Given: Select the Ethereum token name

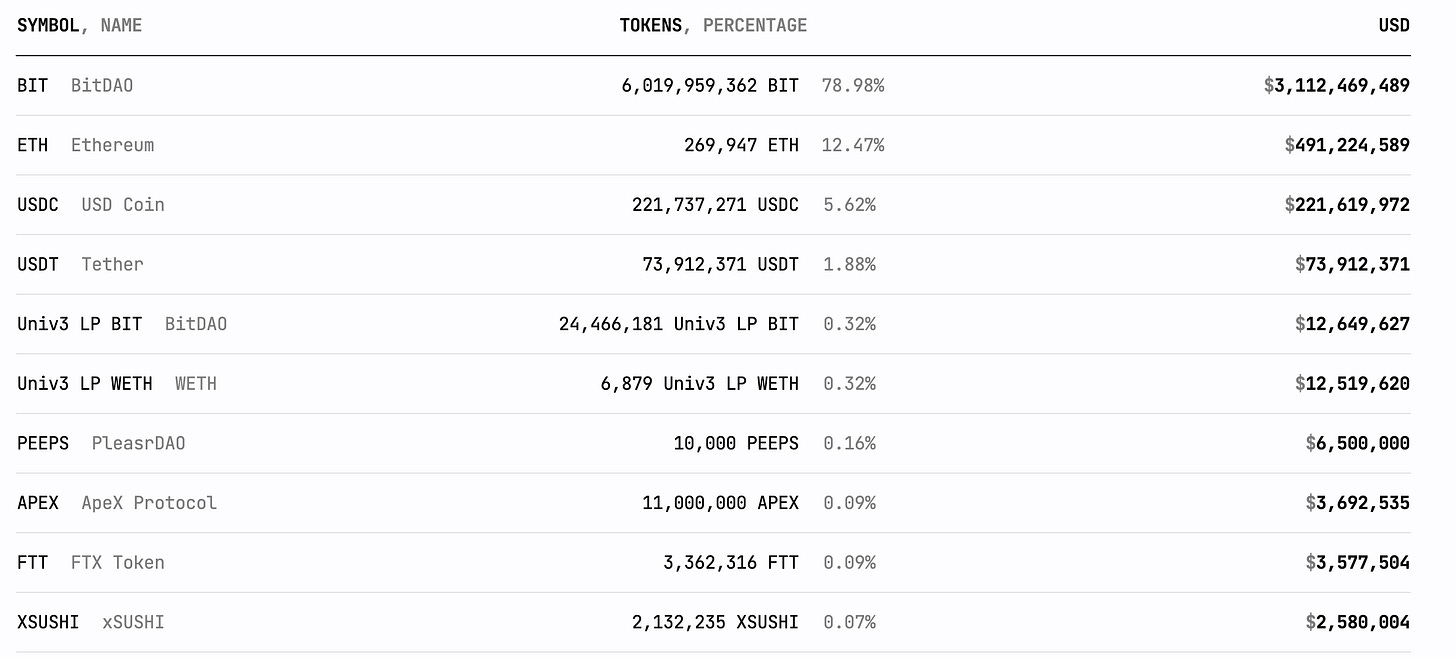Looking at the screenshot, I should pyautogui.click(x=112, y=145).
